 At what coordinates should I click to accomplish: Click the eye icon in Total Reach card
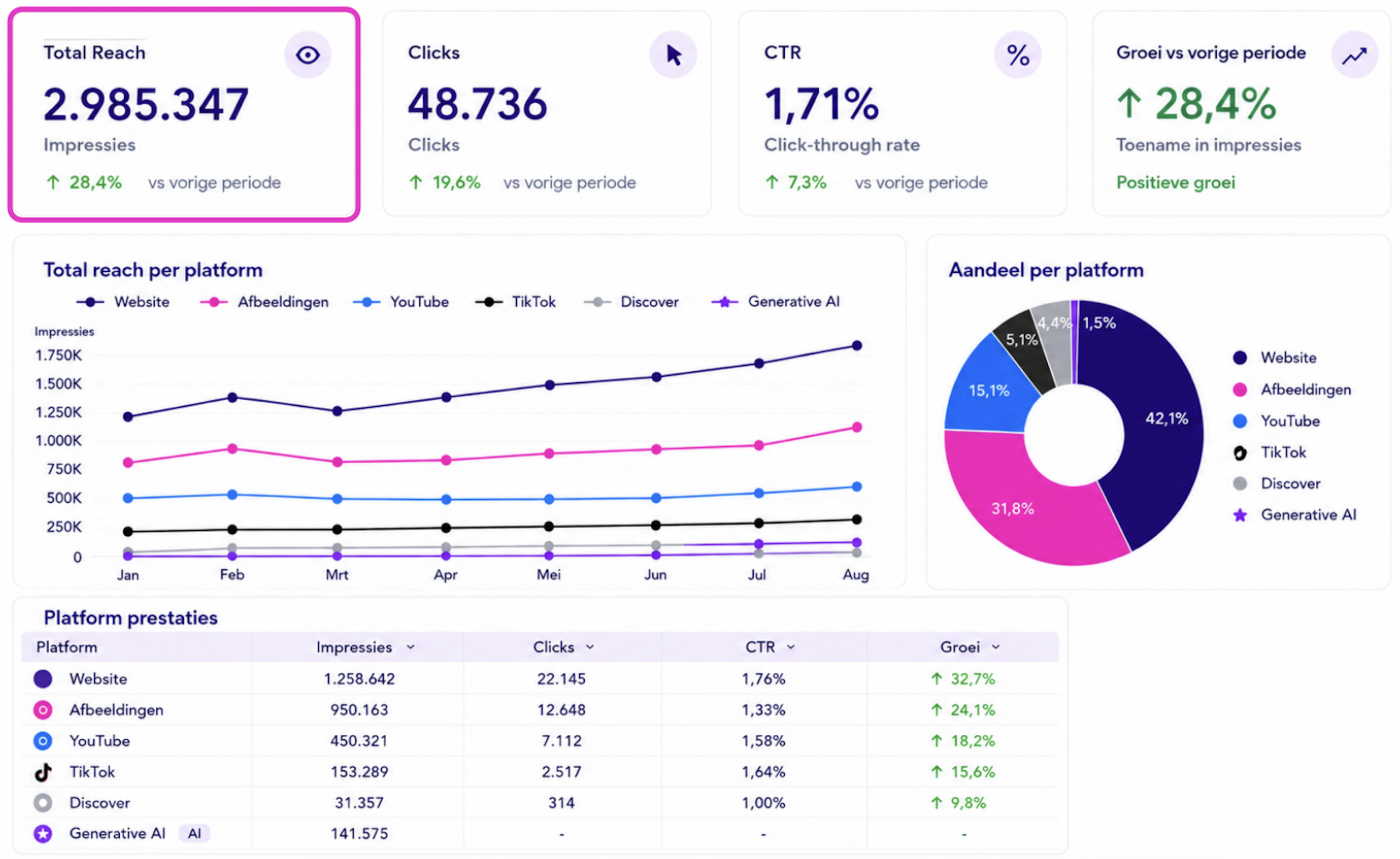[x=307, y=55]
